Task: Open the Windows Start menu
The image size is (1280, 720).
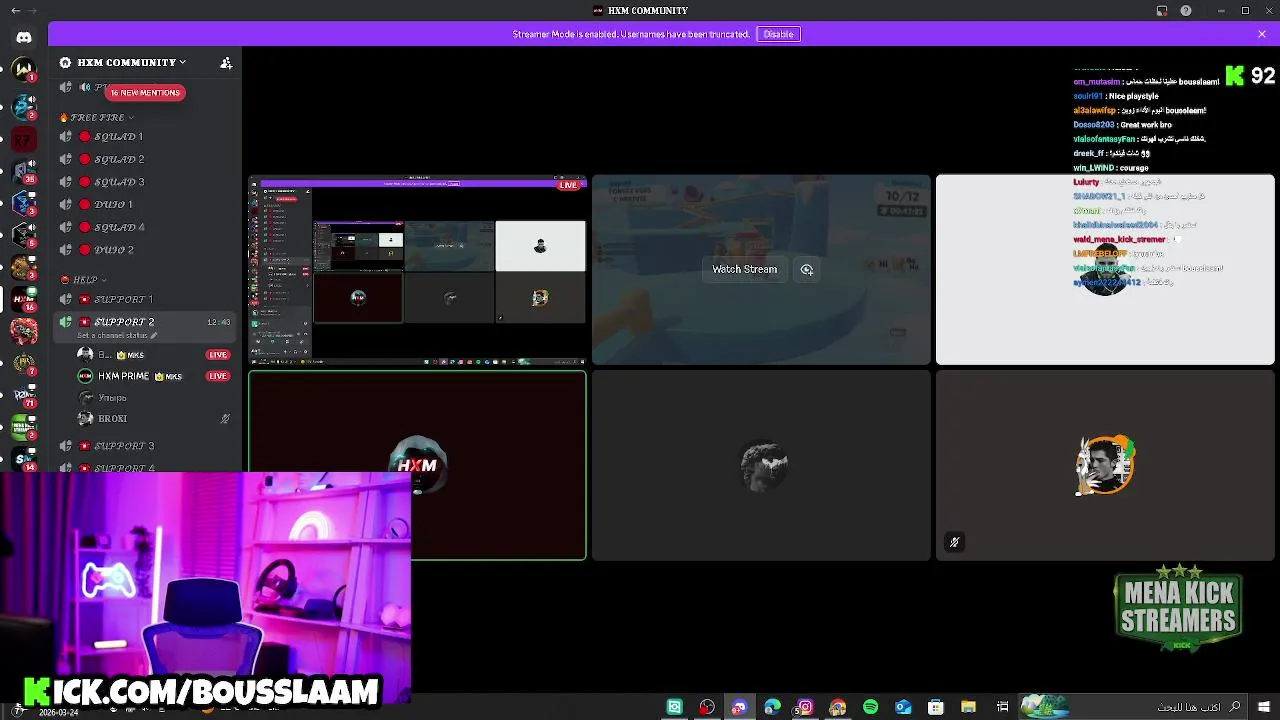Action: [1264, 707]
